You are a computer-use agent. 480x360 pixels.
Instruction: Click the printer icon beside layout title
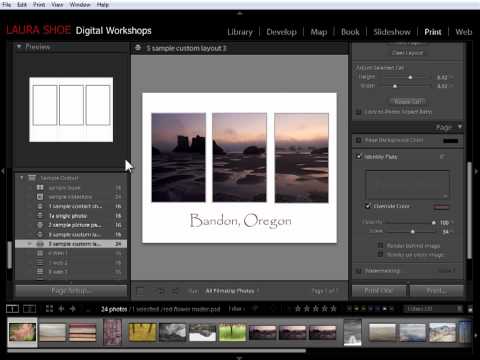point(138,48)
